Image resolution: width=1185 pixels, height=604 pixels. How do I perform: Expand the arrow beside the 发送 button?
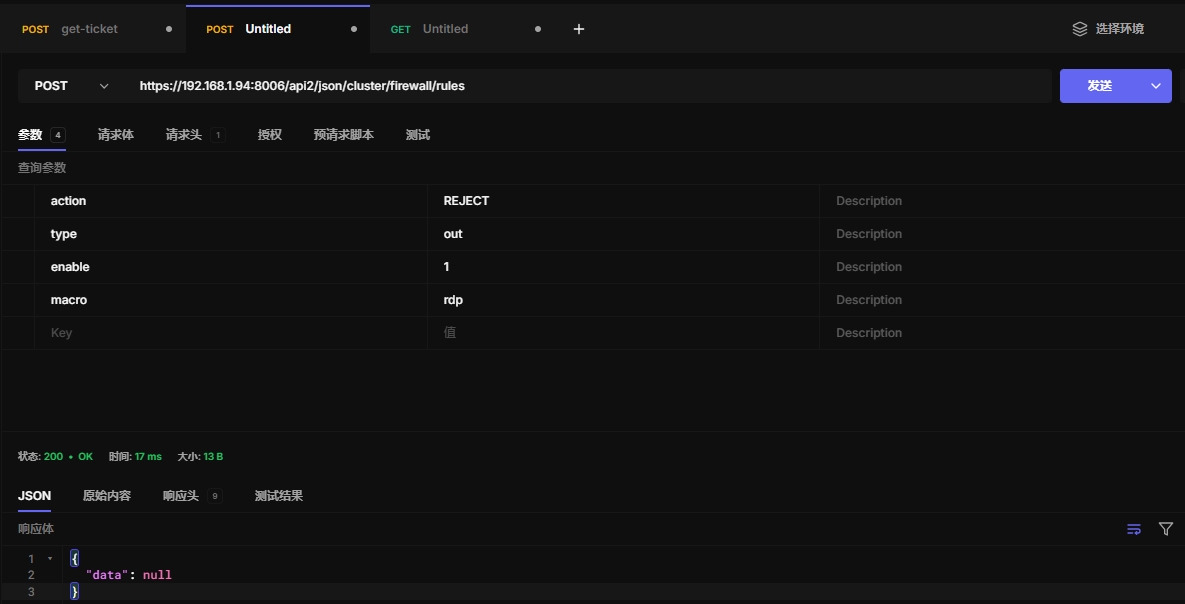[x=1156, y=86]
